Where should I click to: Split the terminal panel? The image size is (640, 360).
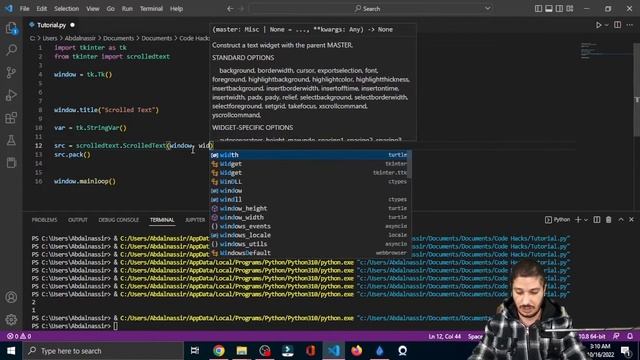pos(597,220)
